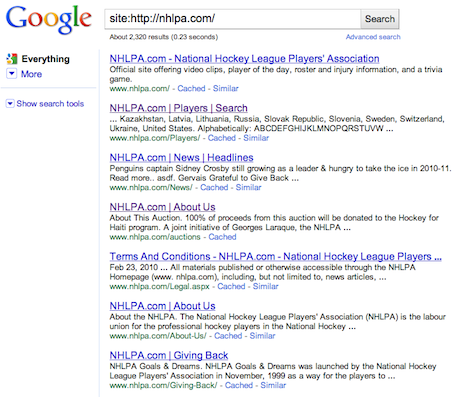Click the Everything colorful icon
Viewport: 460px width, 397px height.
[x=12, y=59]
